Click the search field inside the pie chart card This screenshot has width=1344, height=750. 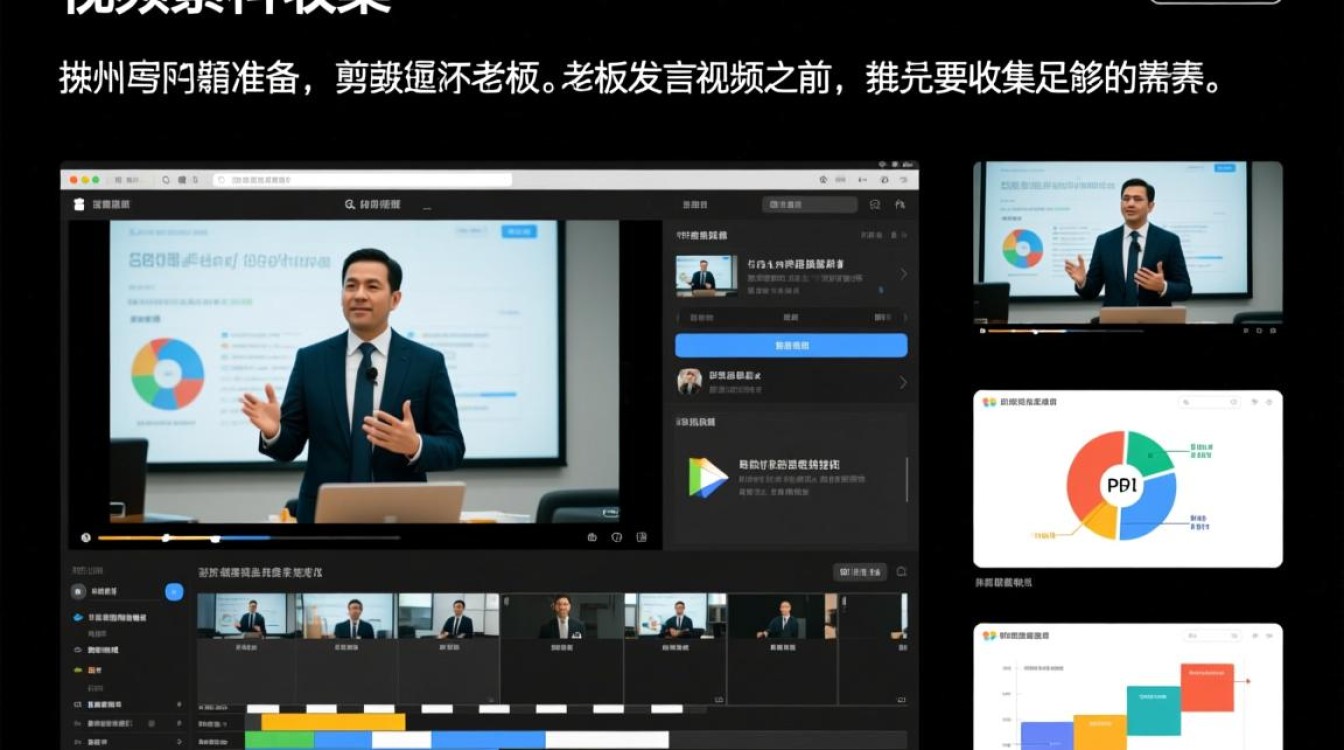pos(1208,401)
